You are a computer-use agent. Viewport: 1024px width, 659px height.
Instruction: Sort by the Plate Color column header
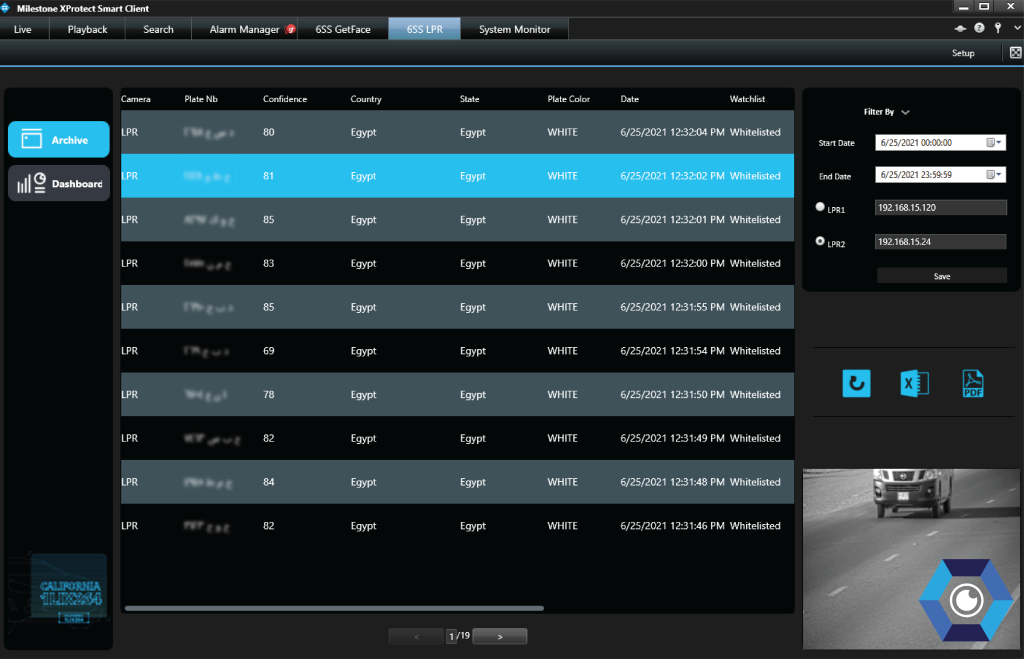[x=568, y=99]
